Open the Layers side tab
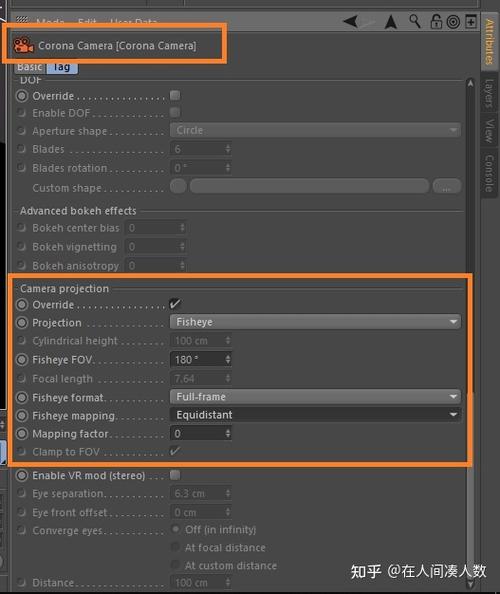 489,93
